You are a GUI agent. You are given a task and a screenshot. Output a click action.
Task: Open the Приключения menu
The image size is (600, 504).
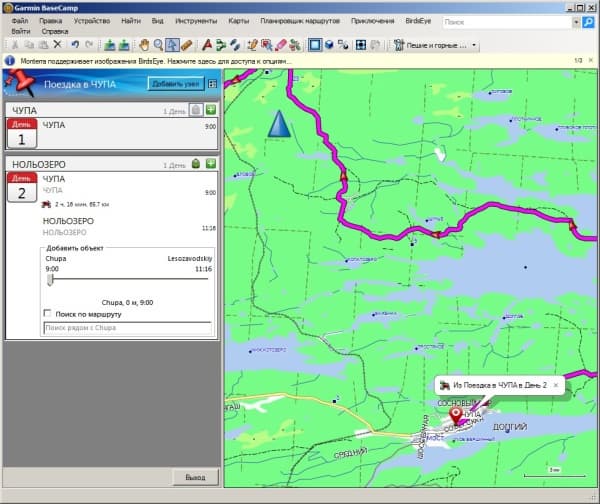373,21
